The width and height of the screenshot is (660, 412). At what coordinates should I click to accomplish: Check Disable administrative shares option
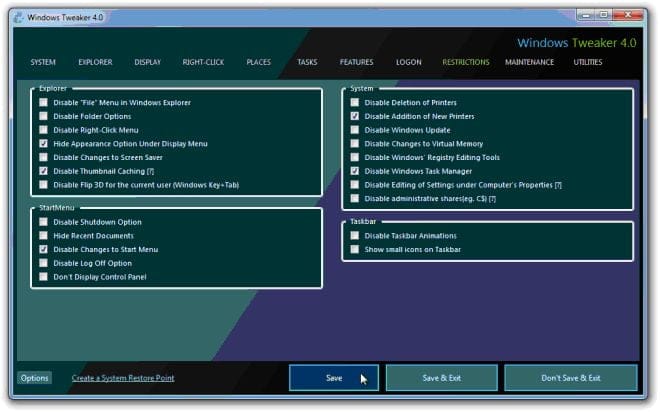coord(355,199)
